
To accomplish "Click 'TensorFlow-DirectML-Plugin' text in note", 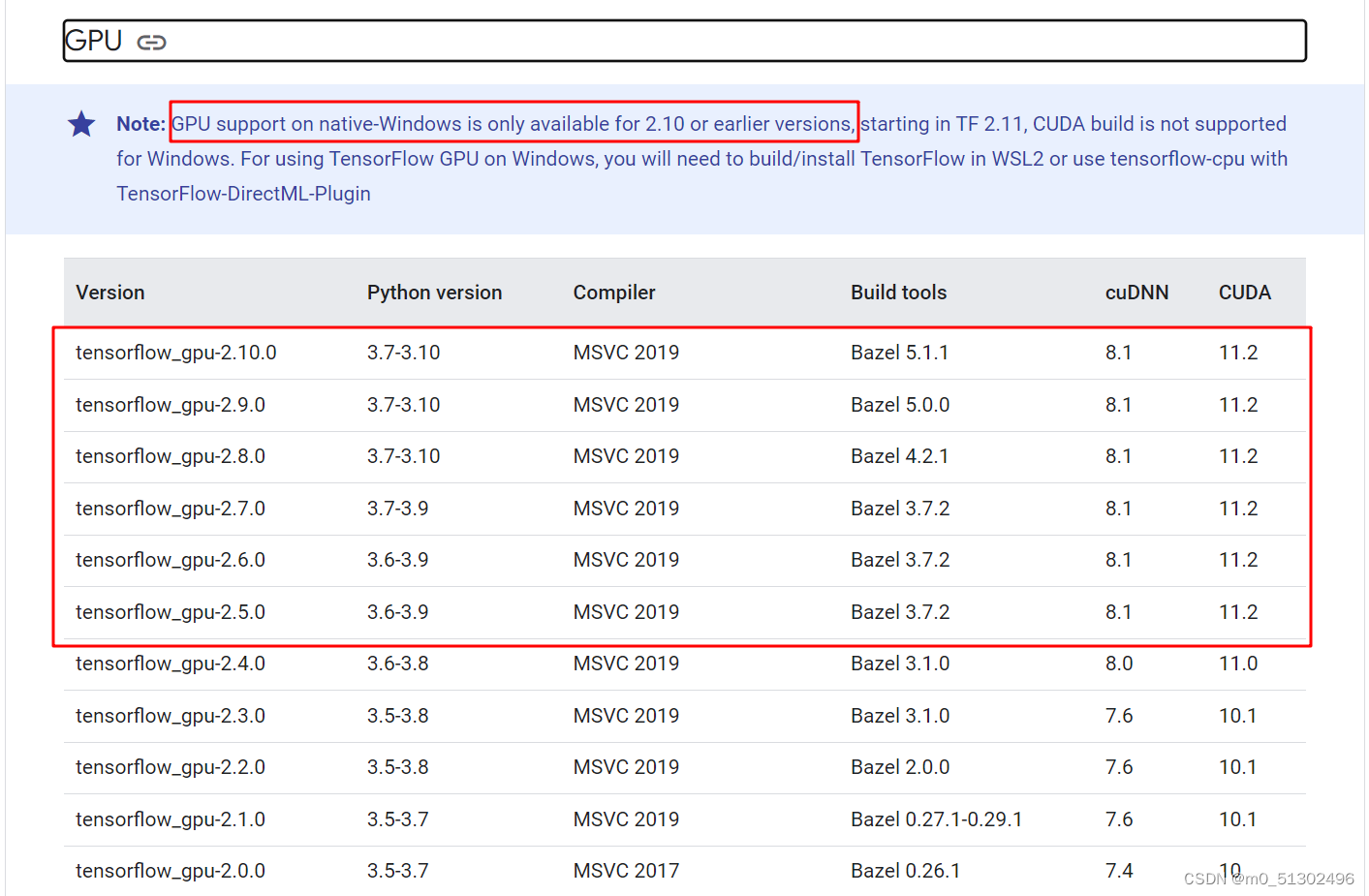I will click(x=244, y=194).
